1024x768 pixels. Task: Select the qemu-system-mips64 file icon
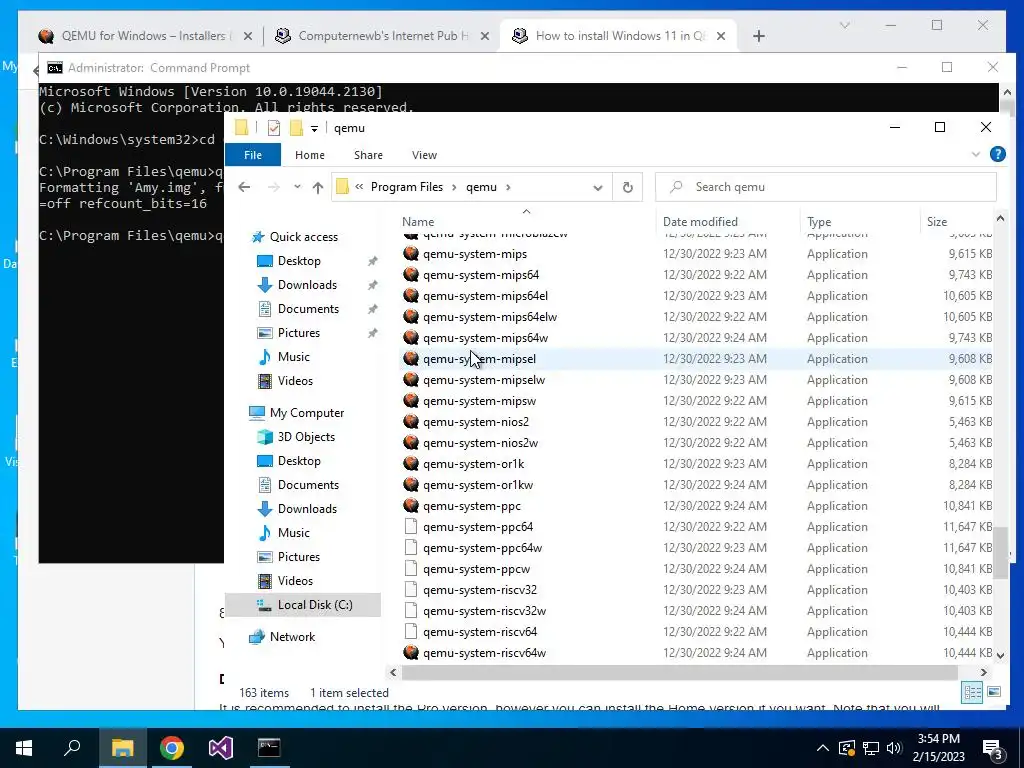pyautogui.click(x=411, y=275)
